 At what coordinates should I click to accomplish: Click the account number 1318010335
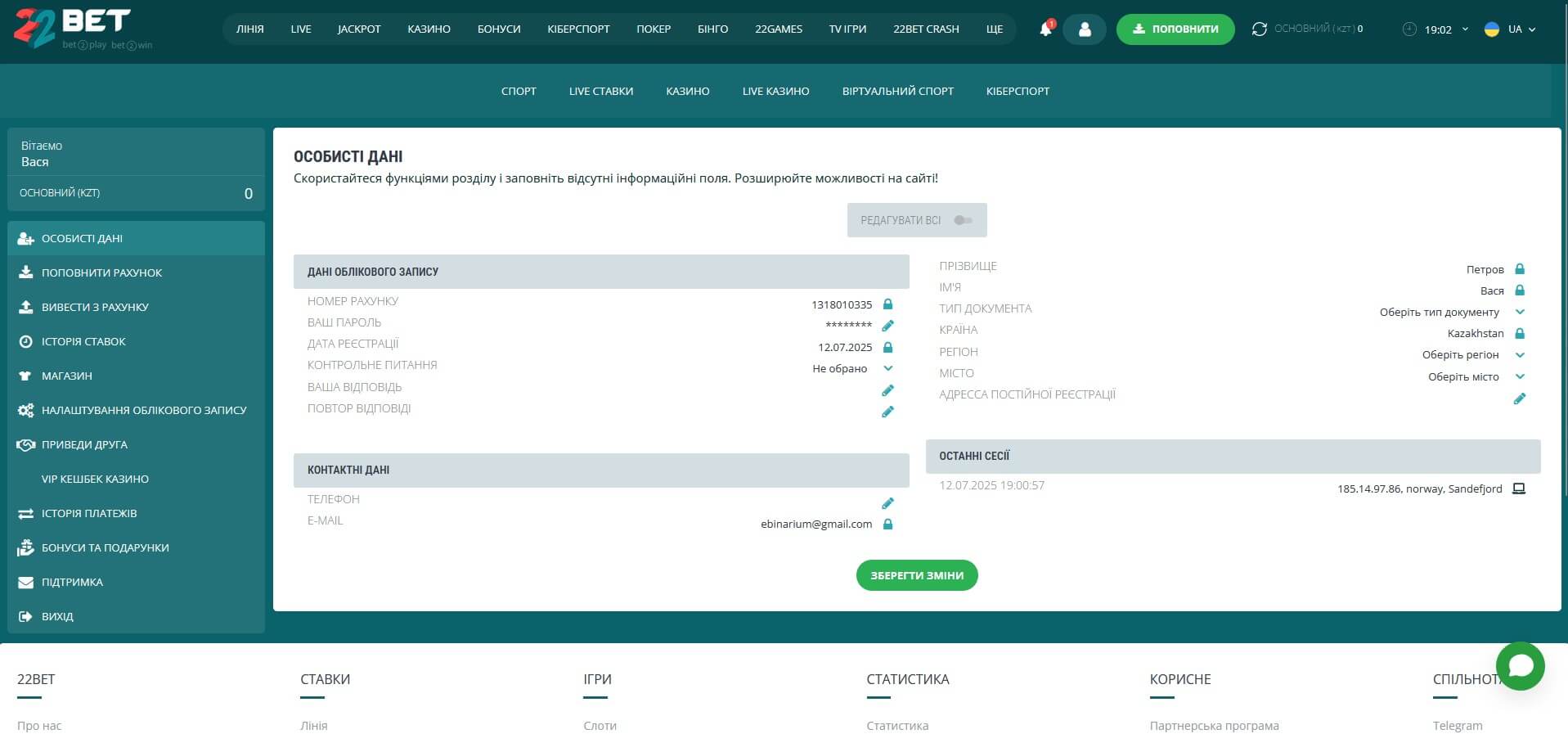pyautogui.click(x=842, y=304)
